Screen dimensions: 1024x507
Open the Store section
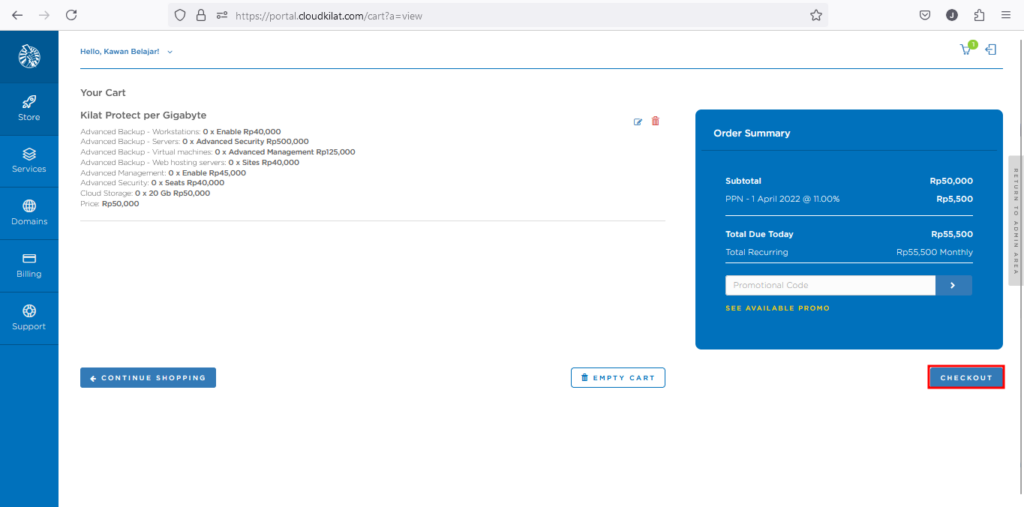coord(29,108)
